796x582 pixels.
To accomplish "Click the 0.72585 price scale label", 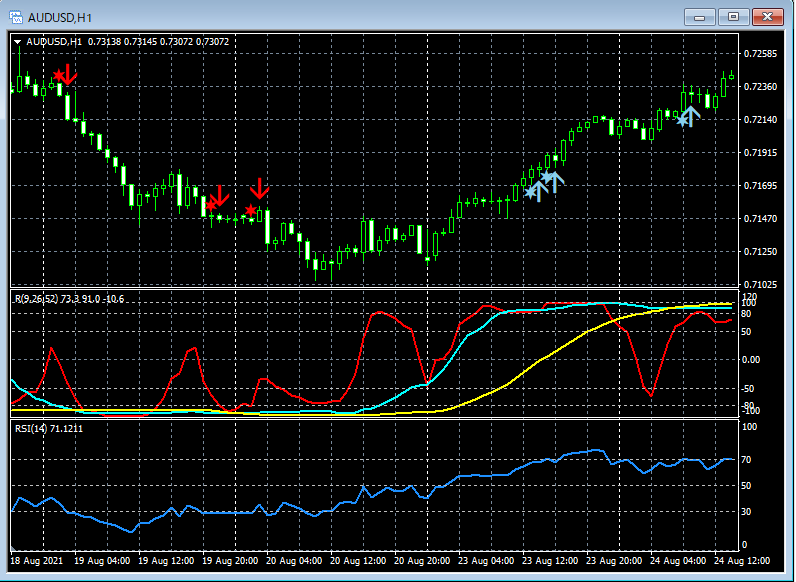I will tap(760, 54).
